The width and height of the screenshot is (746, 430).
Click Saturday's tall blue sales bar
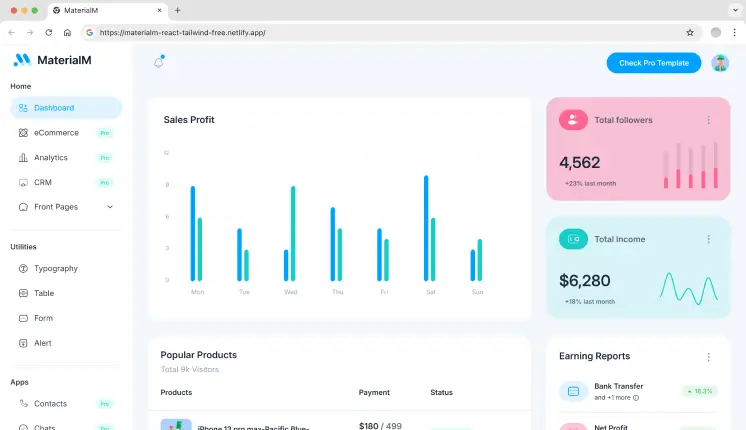(x=426, y=228)
